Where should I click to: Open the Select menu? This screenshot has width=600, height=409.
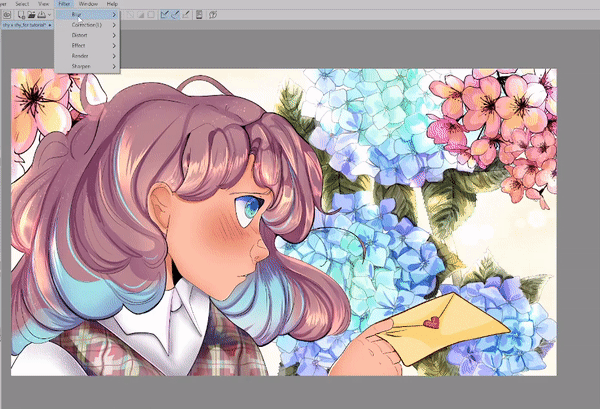point(22,4)
